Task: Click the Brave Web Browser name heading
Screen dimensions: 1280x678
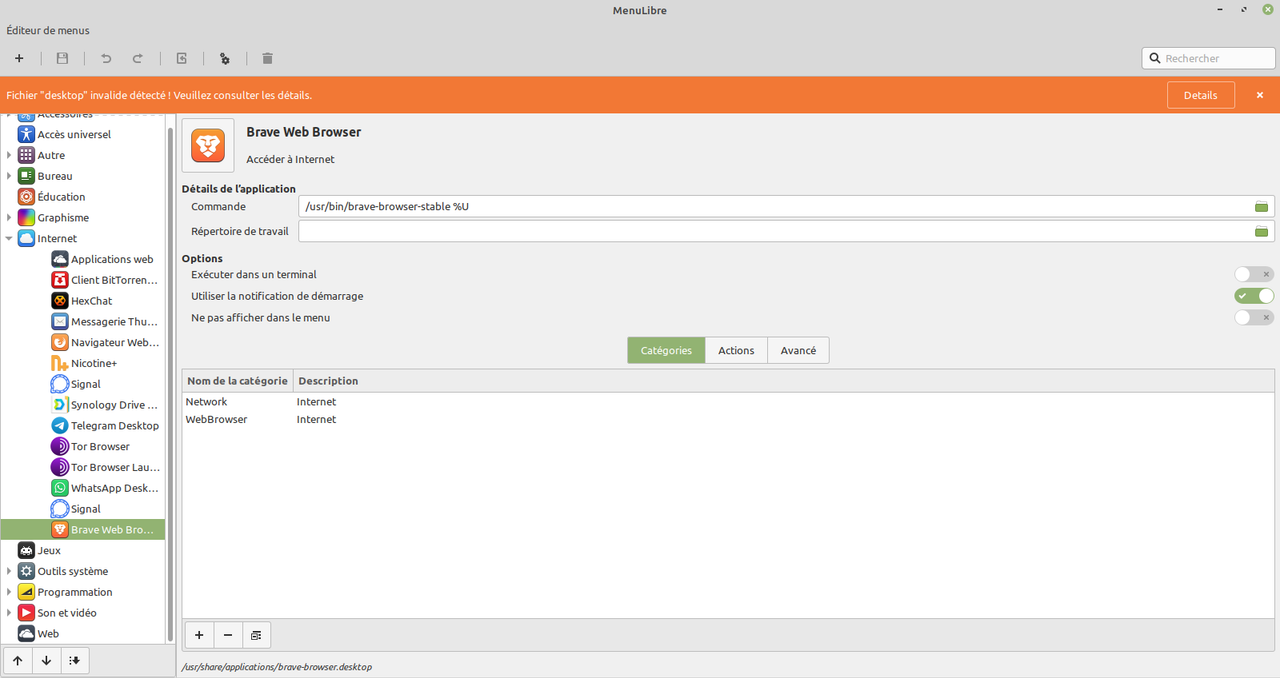Action: pos(304,132)
